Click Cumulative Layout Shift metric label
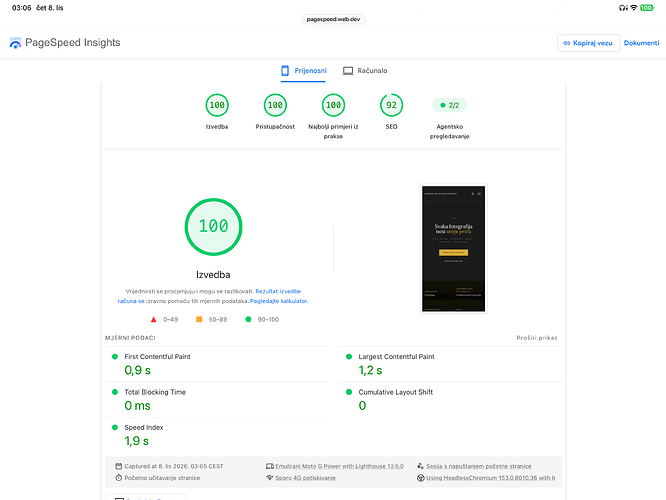 point(395,392)
